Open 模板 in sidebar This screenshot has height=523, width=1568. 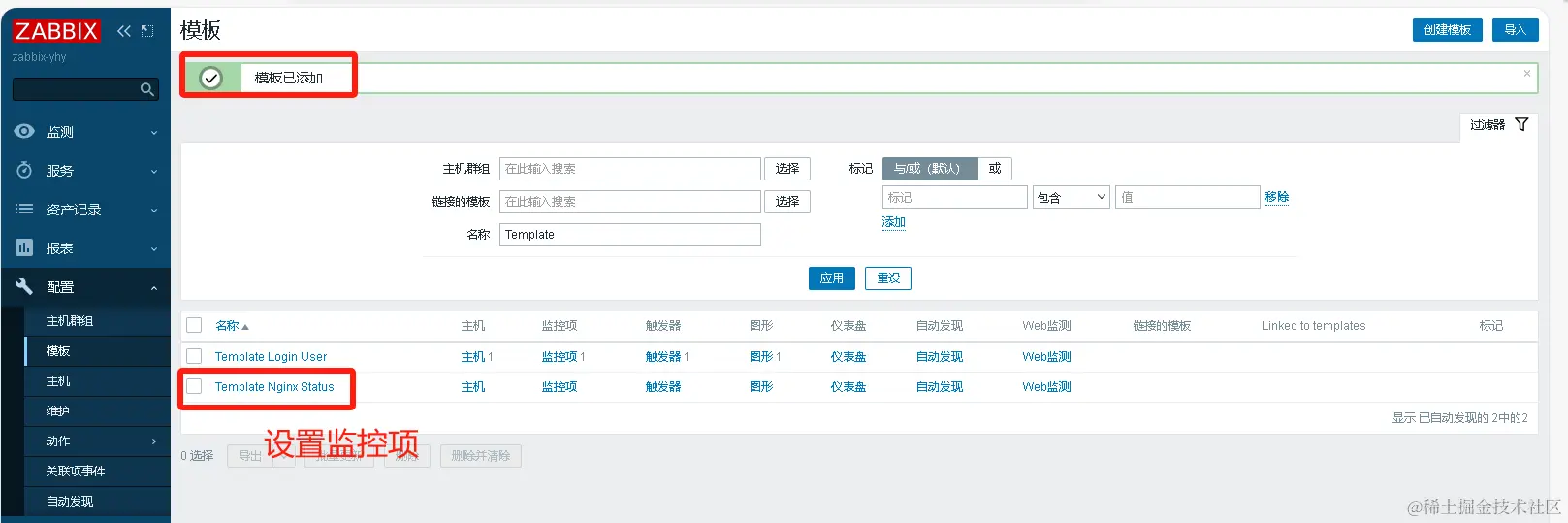click(x=58, y=351)
